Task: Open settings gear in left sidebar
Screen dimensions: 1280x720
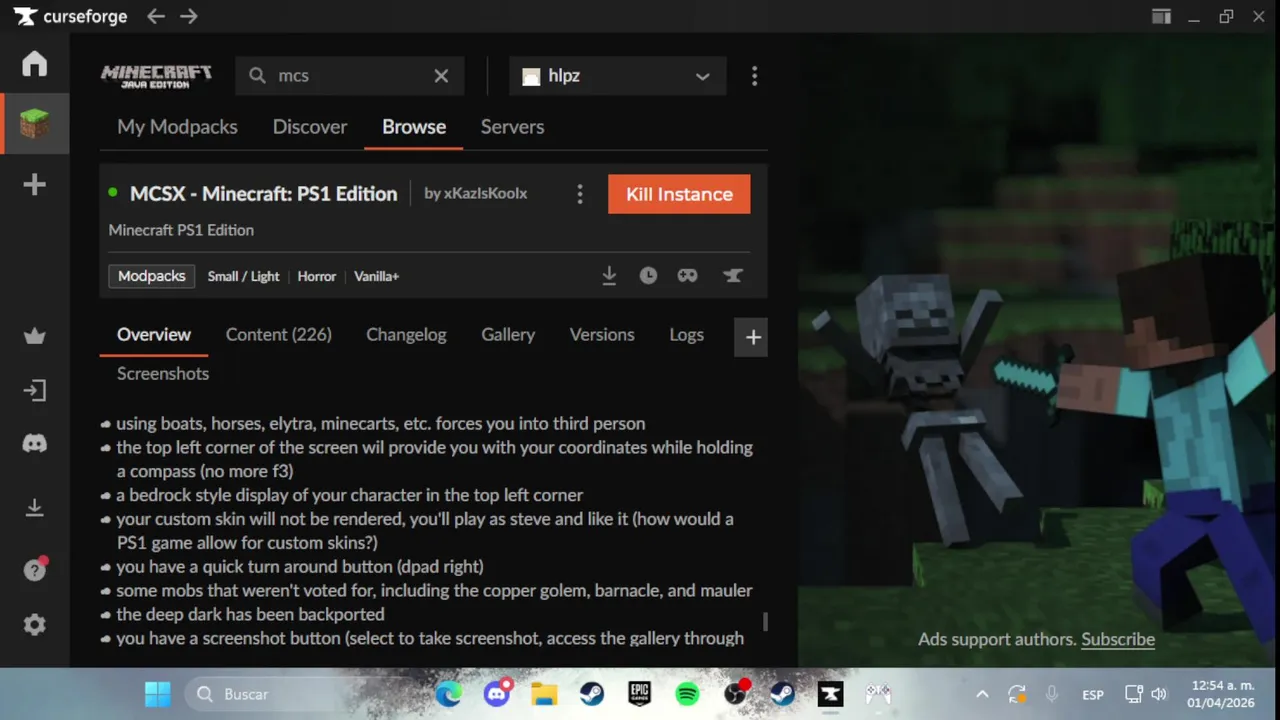Action: point(35,625)
